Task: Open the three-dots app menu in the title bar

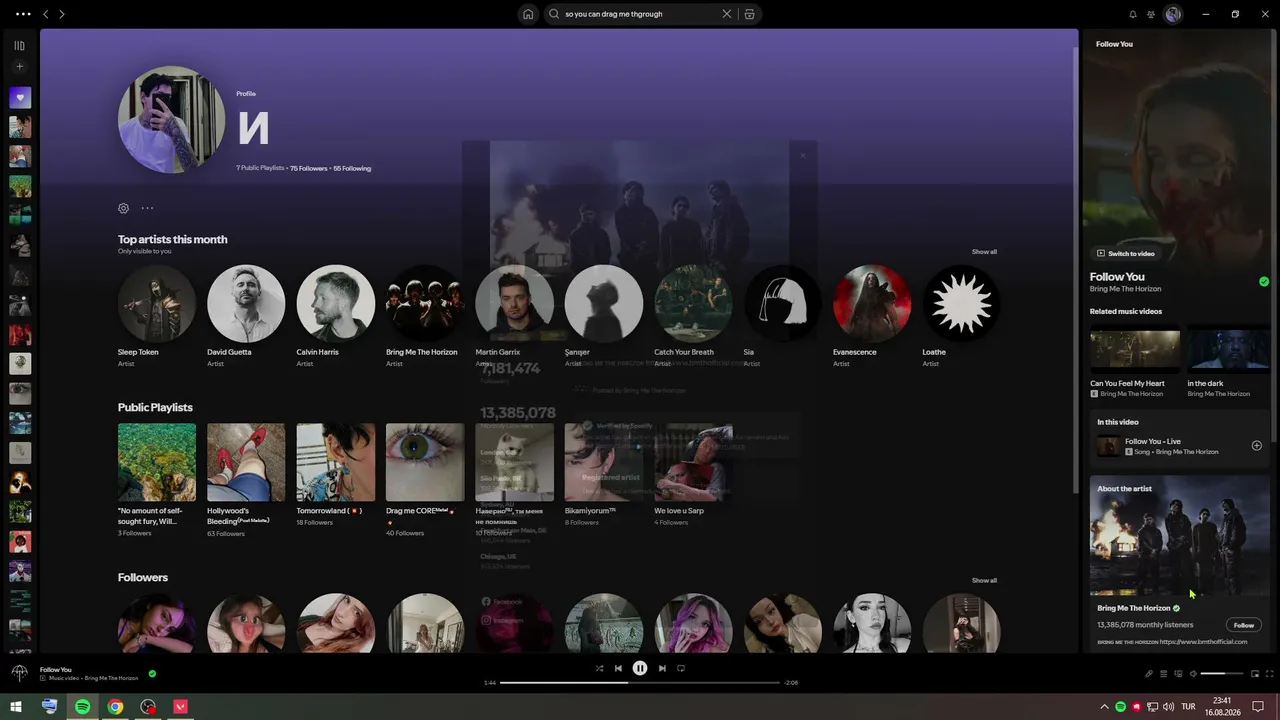Action: click(x=23, y=14)
